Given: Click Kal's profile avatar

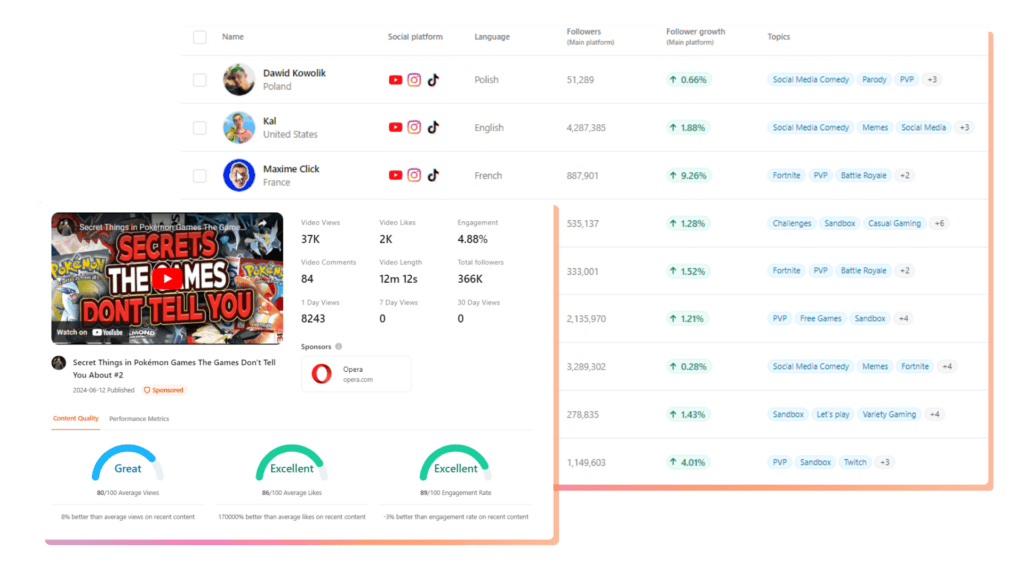Looking at the screenshot, I should click(239, 127).
